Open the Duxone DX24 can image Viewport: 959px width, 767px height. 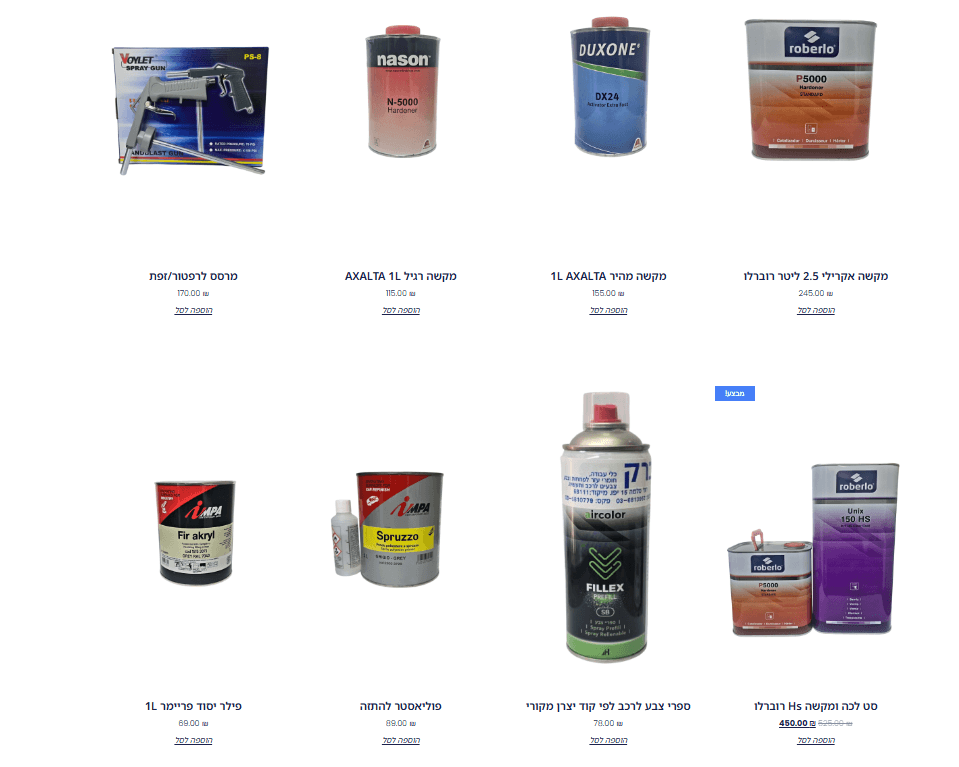point(609,86)
